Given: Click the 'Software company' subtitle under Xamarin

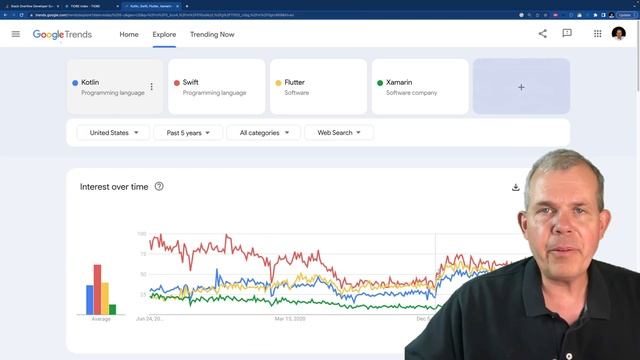Looking at the screenshot, I should [x=411, y=93].
